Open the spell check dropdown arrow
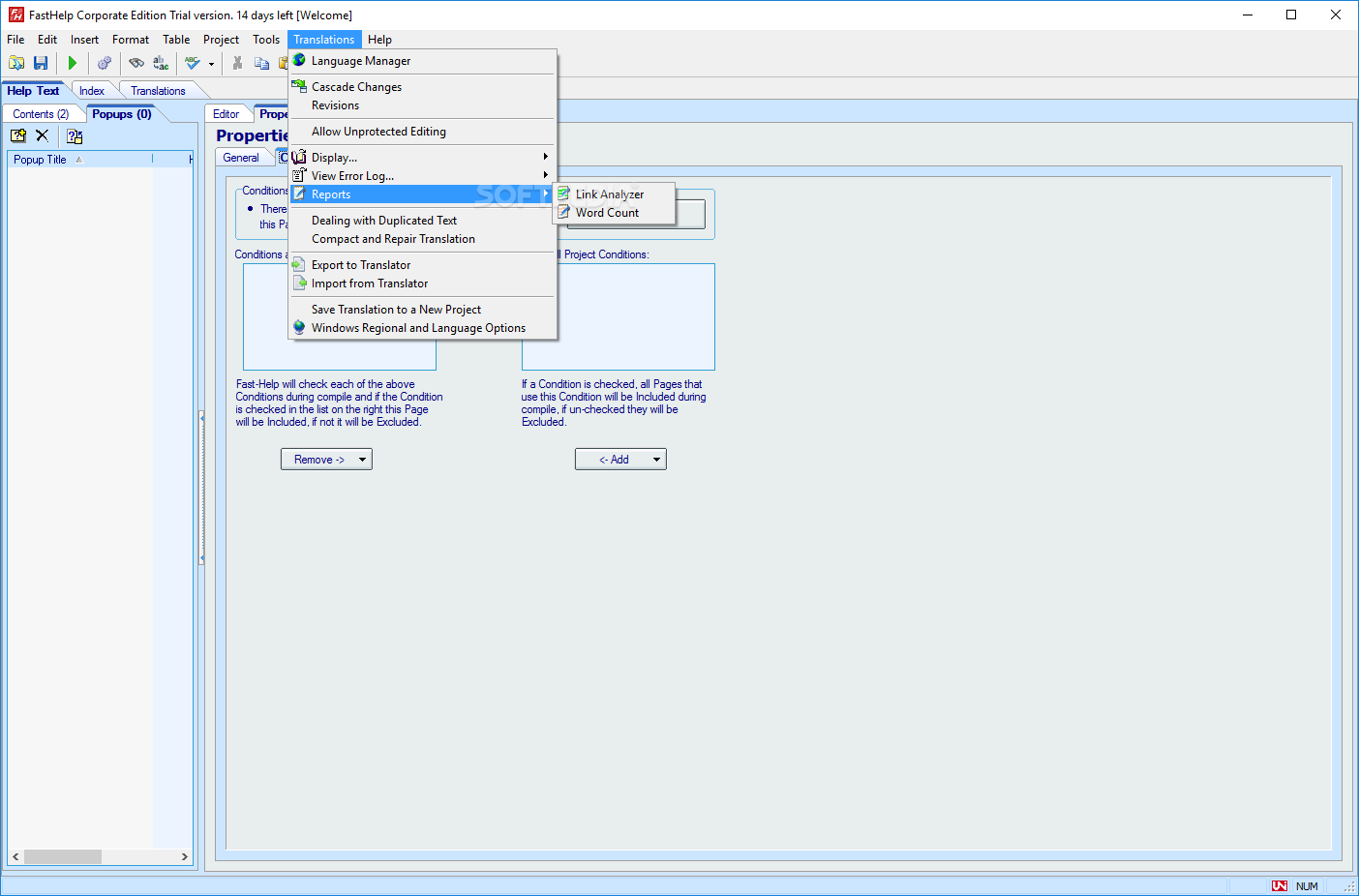 tap(211, 64)
